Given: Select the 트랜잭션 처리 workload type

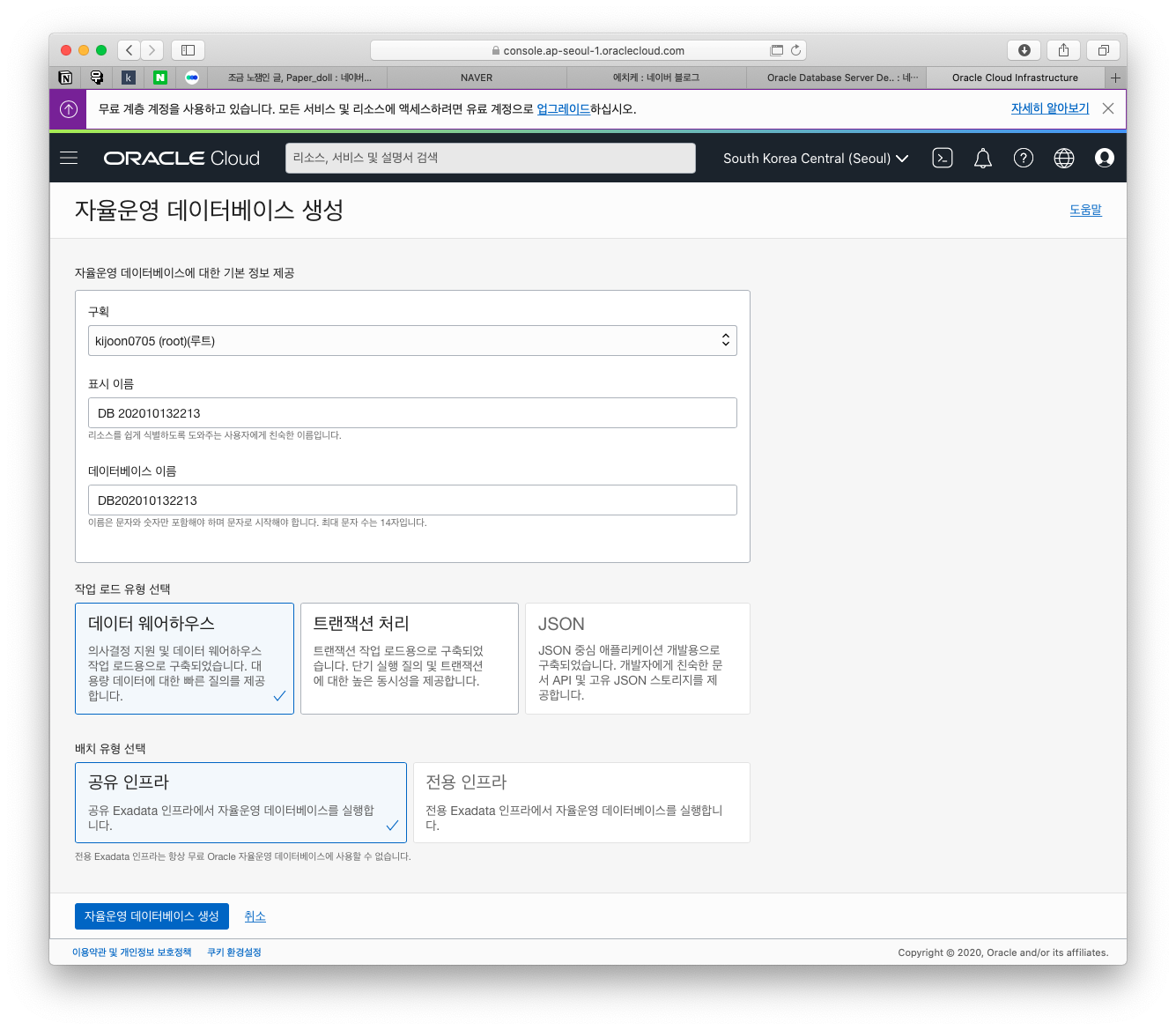Looking at the screenshot, I should 410,658.
